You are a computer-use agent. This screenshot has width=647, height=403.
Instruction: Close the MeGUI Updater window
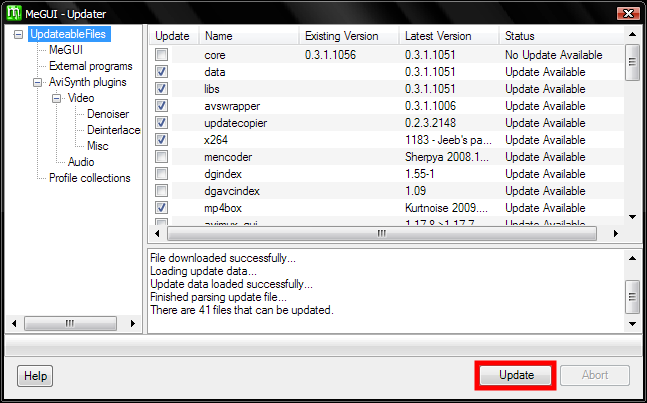point(628,14)
